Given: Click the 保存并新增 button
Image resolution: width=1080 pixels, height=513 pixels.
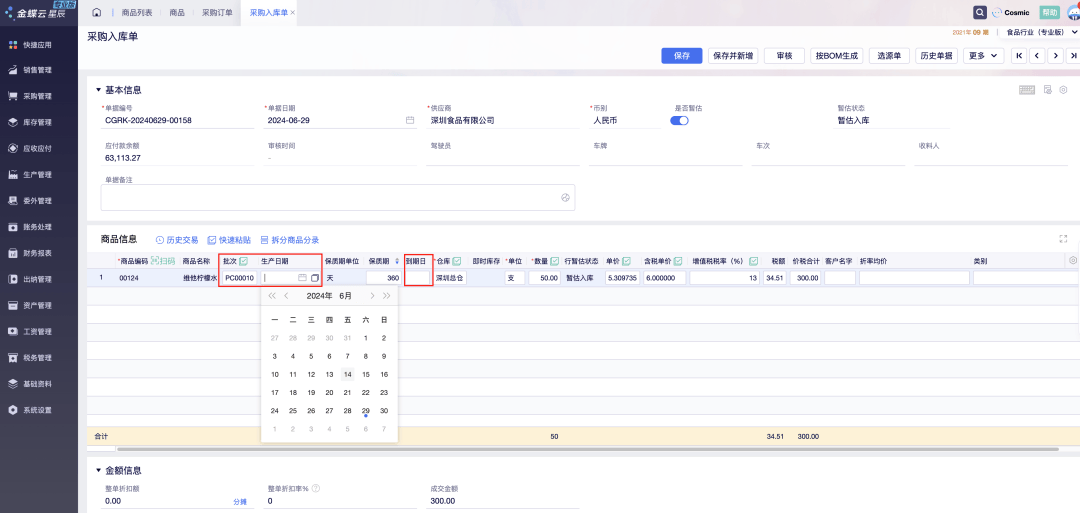Looking at the screenshot, I should (x=733, y=56).
